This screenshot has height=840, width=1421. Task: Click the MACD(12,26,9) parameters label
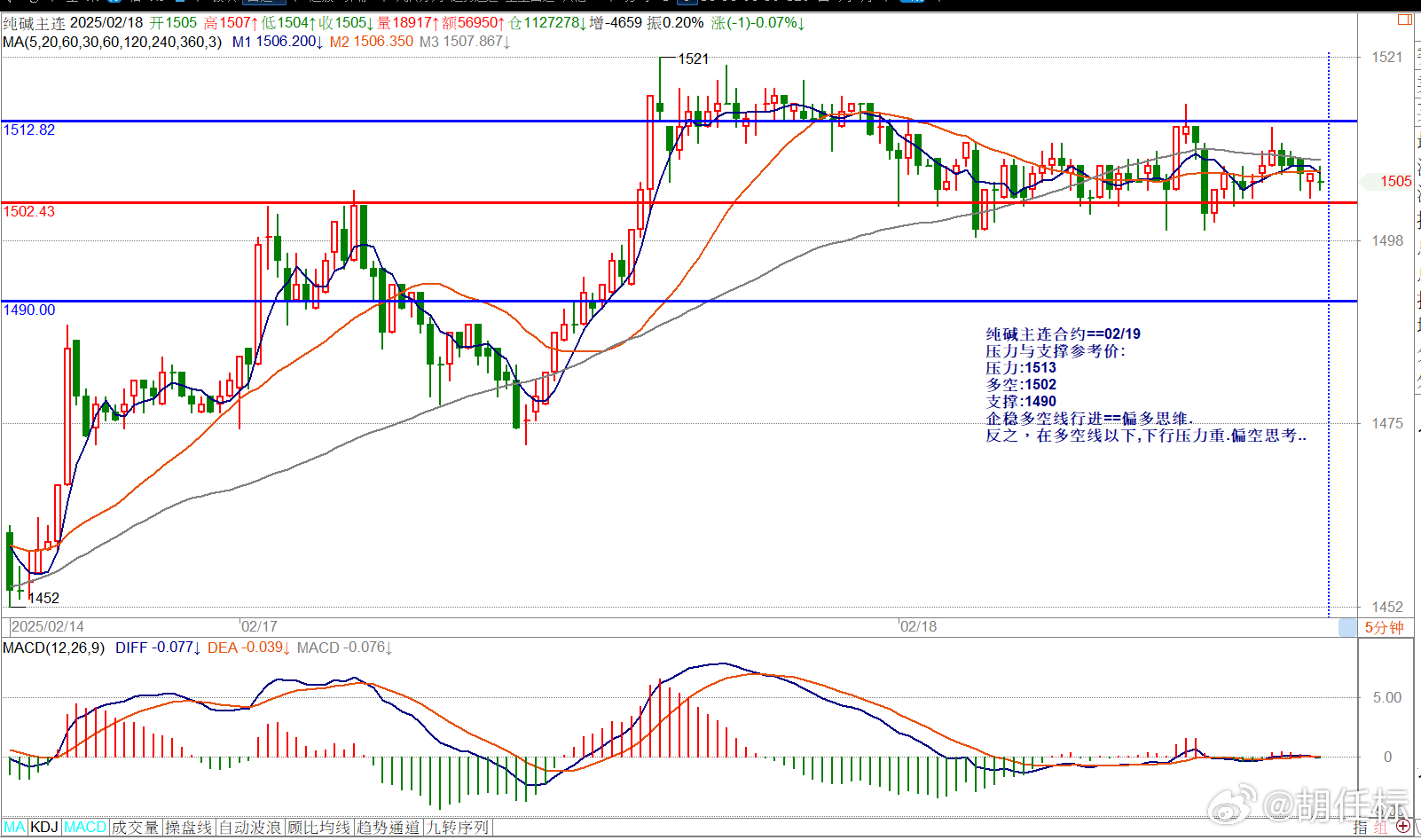point(53,648)
